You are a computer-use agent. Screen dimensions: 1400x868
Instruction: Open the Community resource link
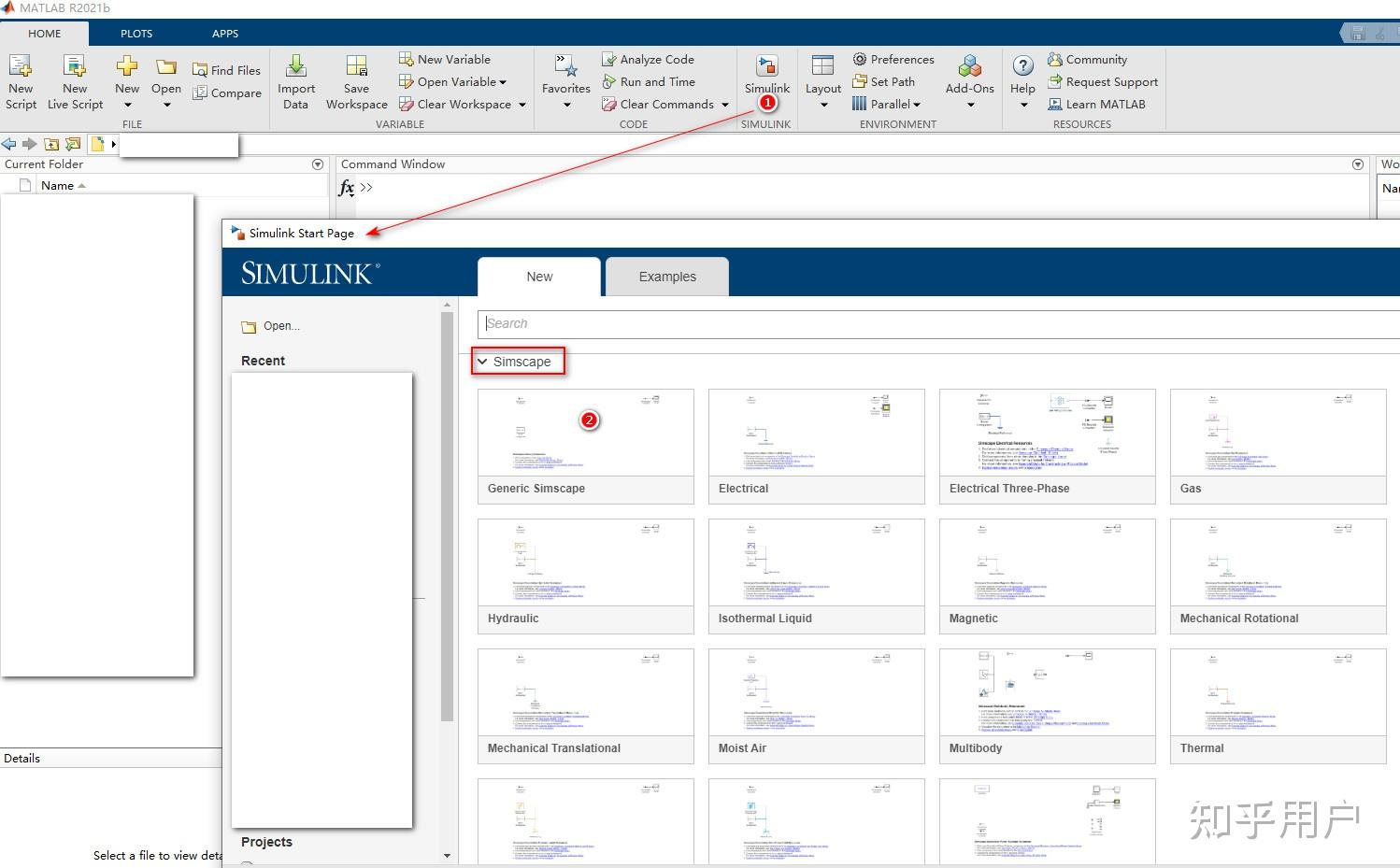tap(1087, 59)
